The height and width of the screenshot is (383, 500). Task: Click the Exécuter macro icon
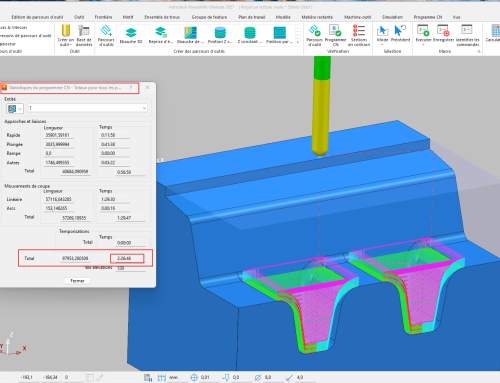tap(423, 34)
